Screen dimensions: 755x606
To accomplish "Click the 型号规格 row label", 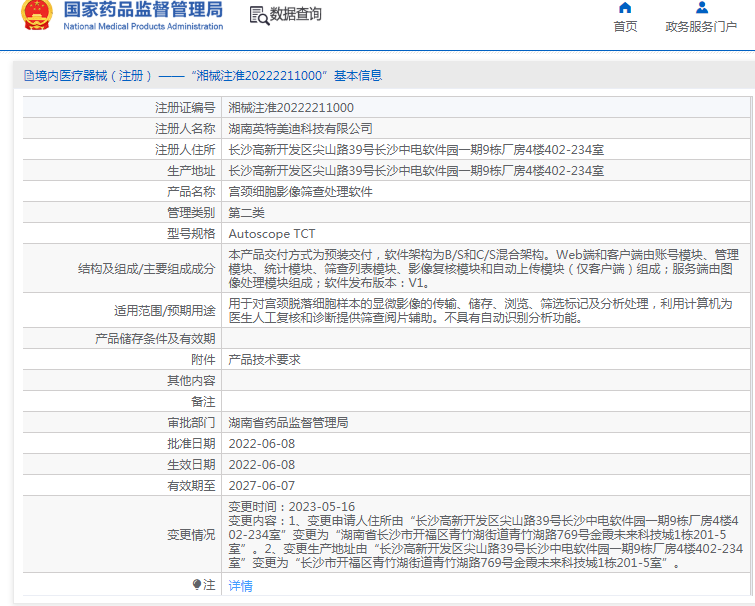I will [x=191, y=234].
